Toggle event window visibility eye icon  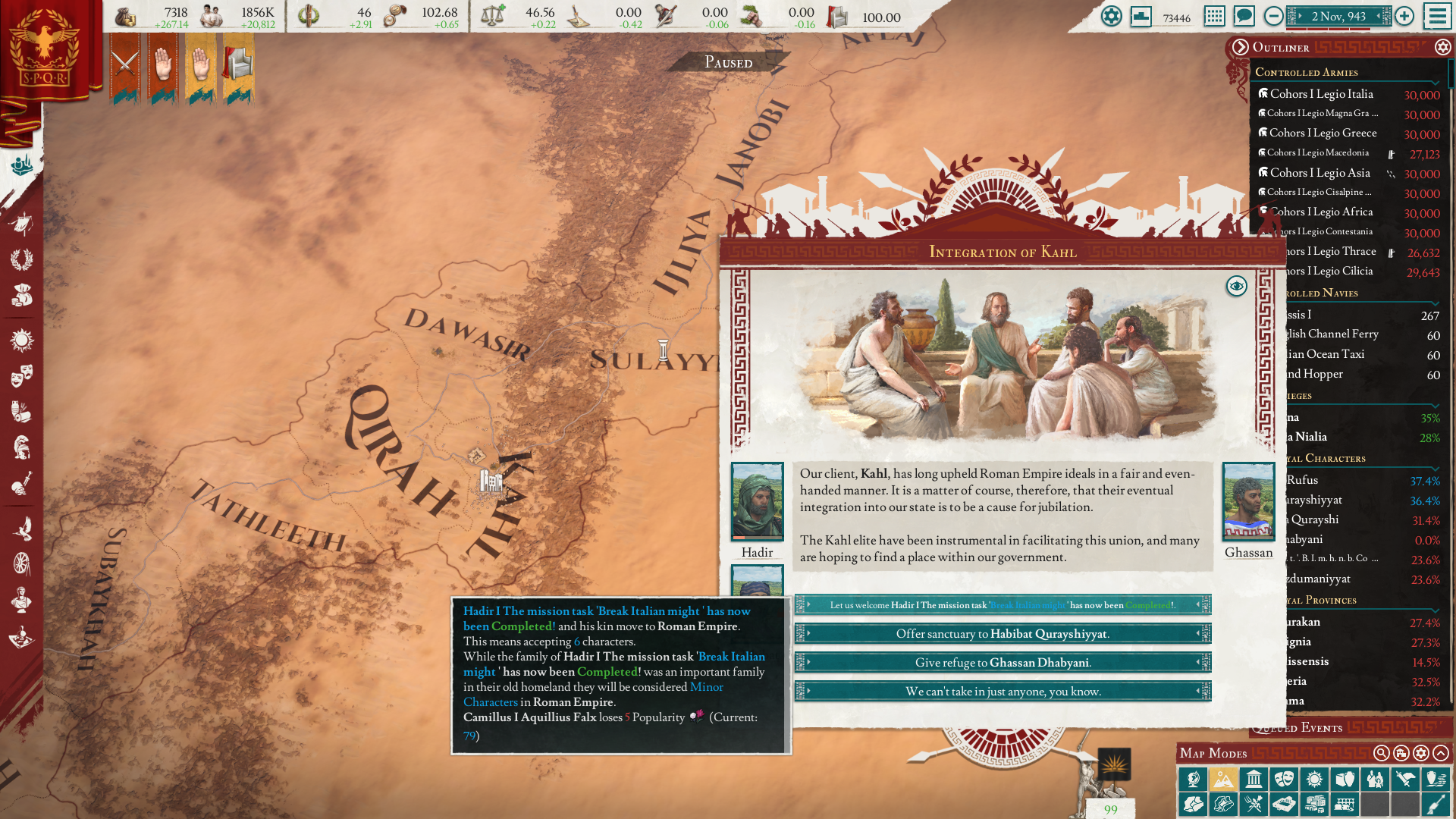(x=1236, y=286)
